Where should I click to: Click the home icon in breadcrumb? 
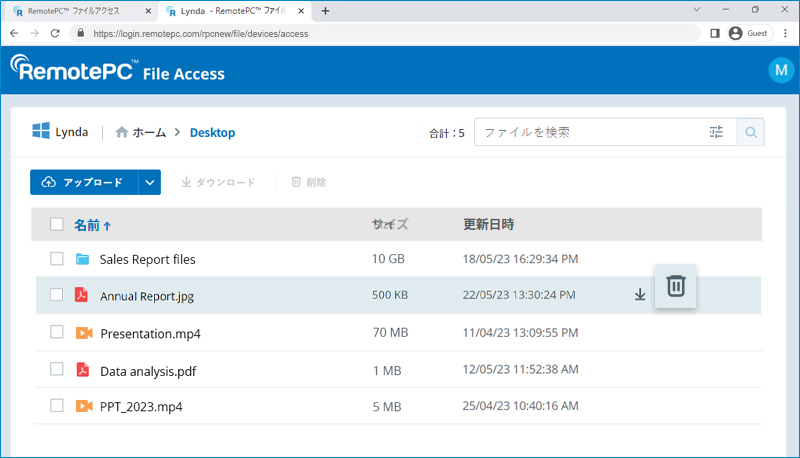click(x=121, y=132)
